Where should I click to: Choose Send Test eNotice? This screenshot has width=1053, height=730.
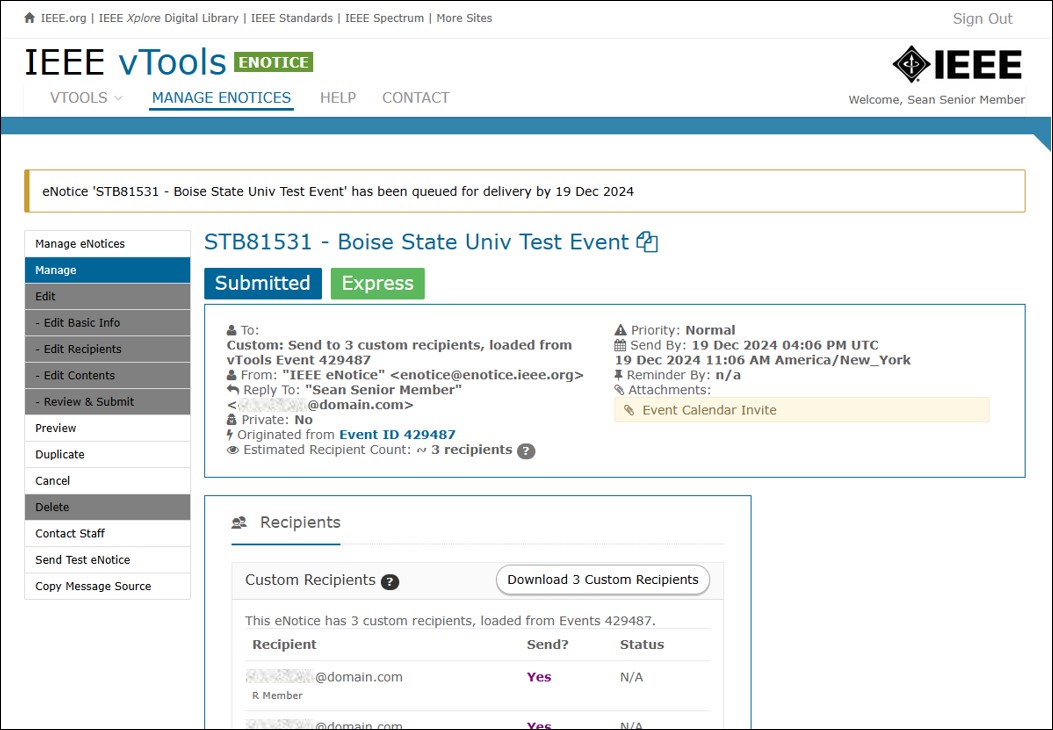[x=107, y=560]
